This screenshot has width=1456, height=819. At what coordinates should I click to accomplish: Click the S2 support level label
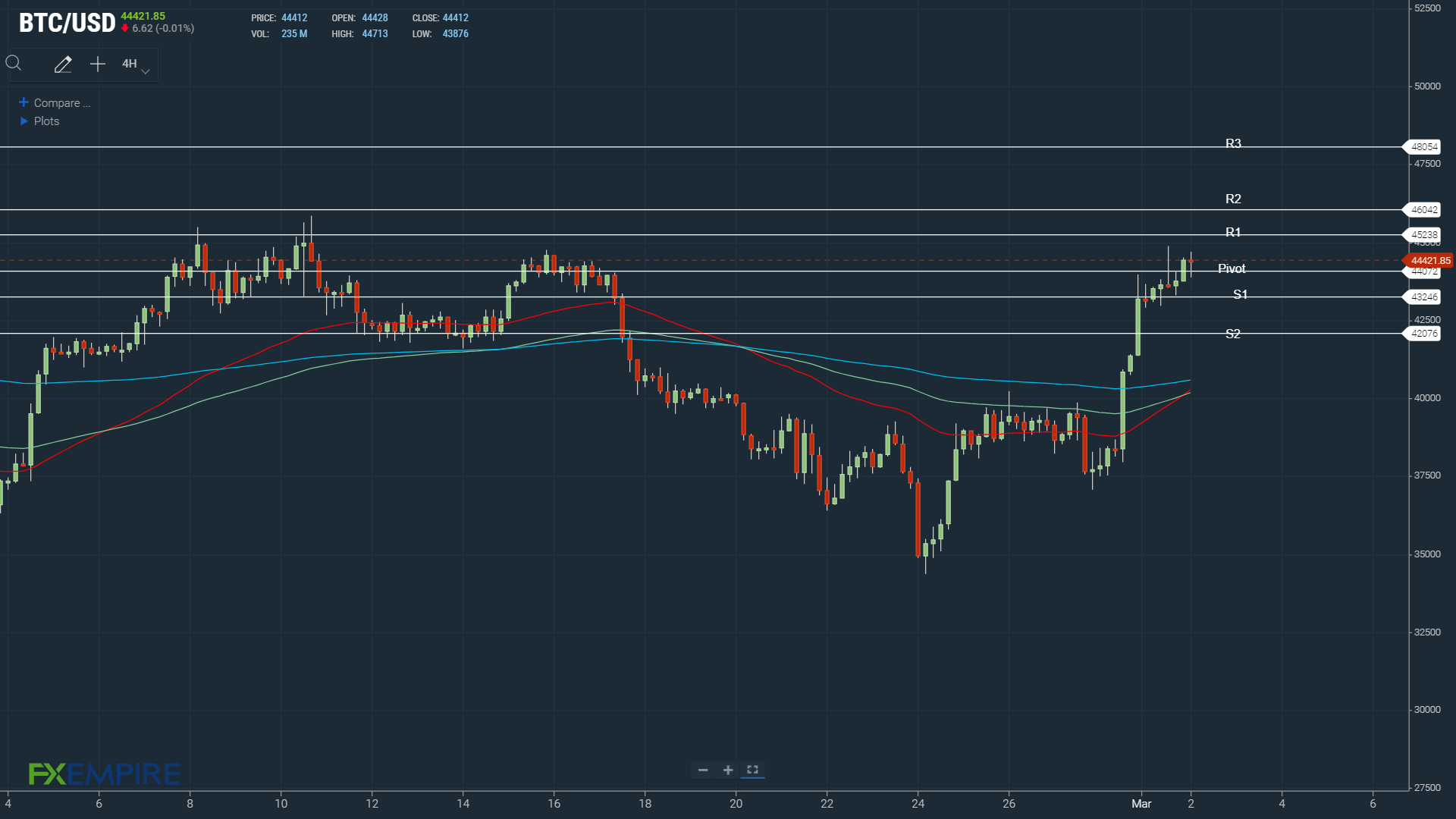1233,334
